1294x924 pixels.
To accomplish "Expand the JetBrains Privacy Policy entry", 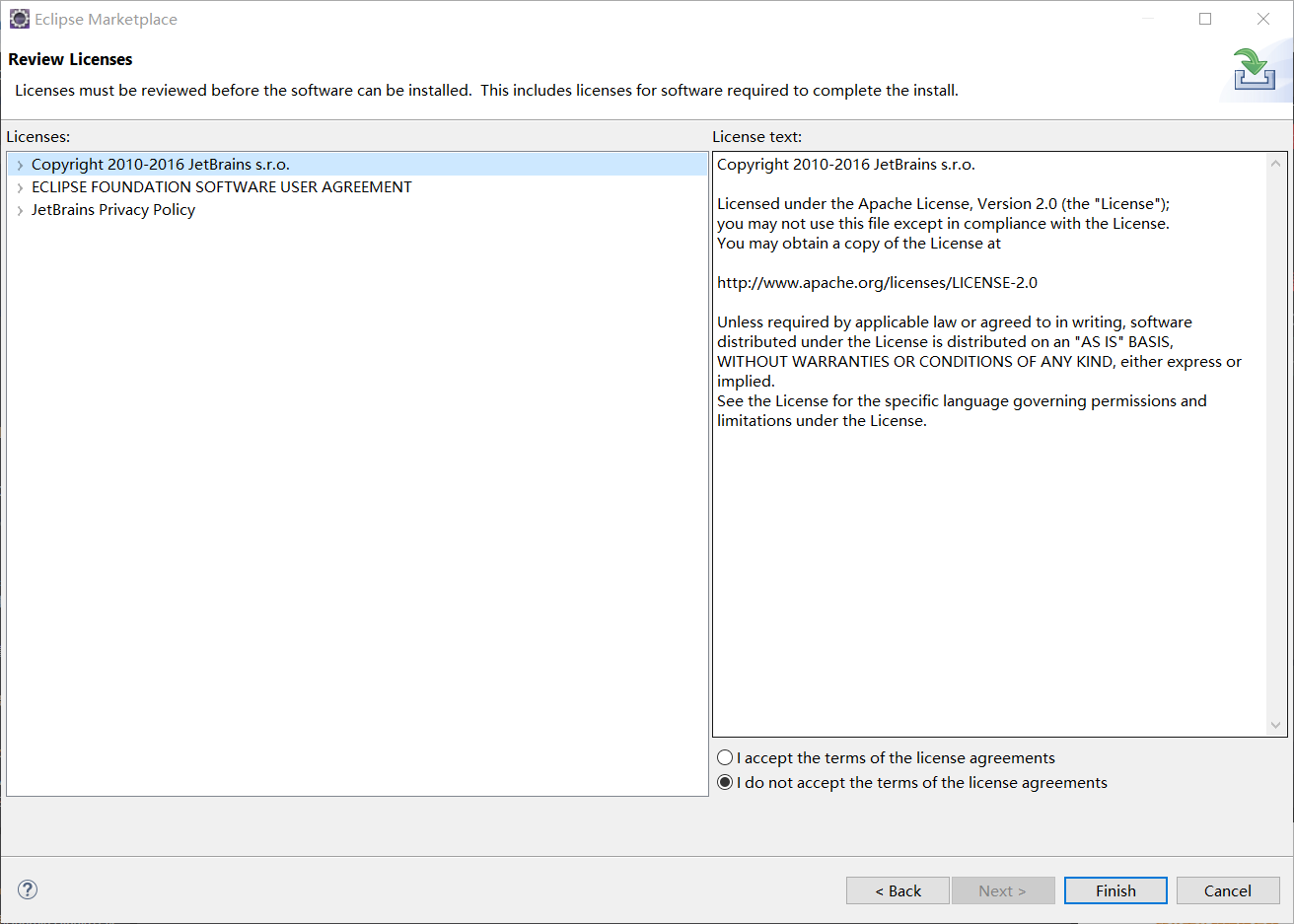I will (20, 210).
